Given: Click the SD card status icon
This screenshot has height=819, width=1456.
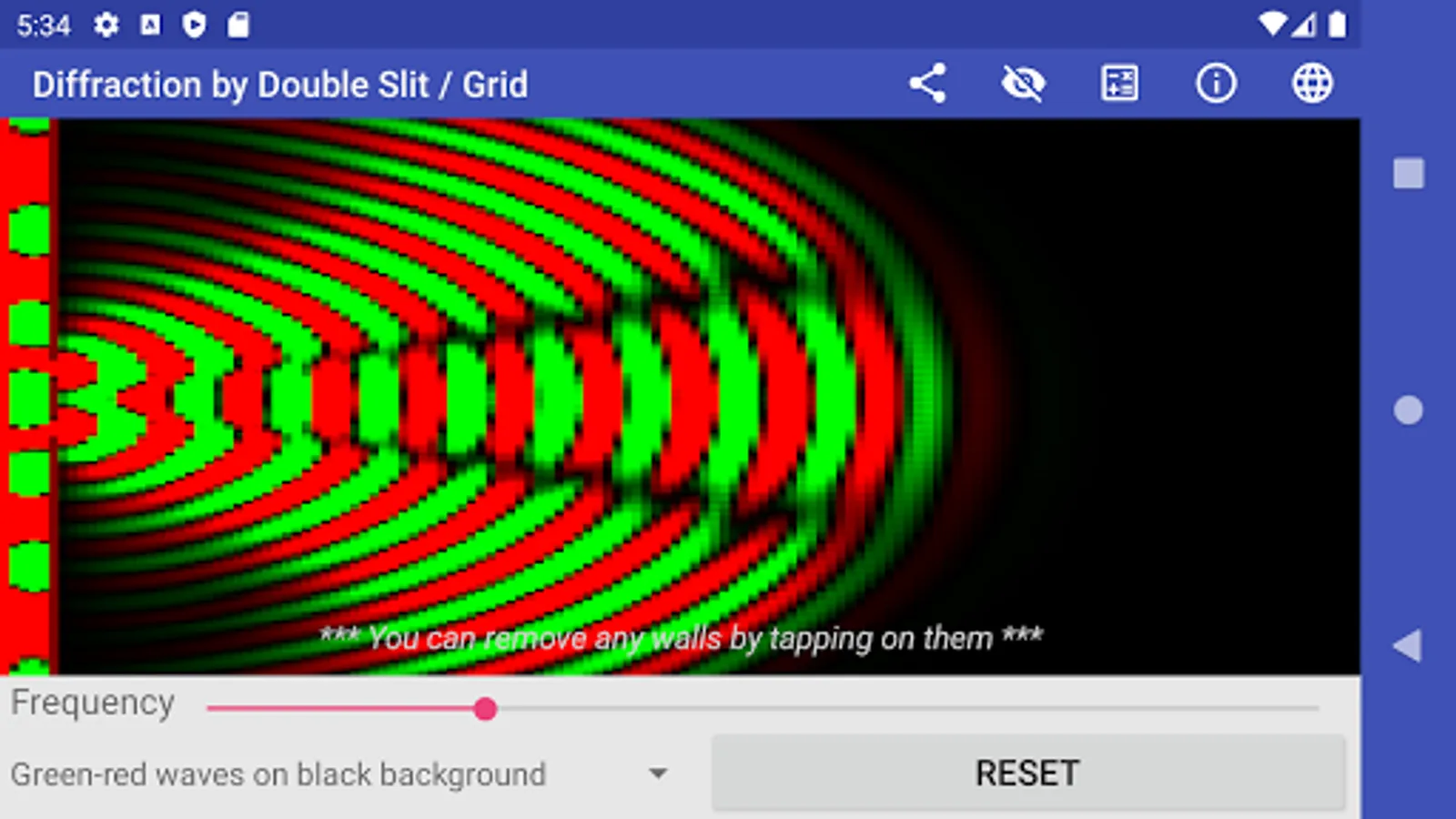Looking at the screenshot, I should click(238, 25).
